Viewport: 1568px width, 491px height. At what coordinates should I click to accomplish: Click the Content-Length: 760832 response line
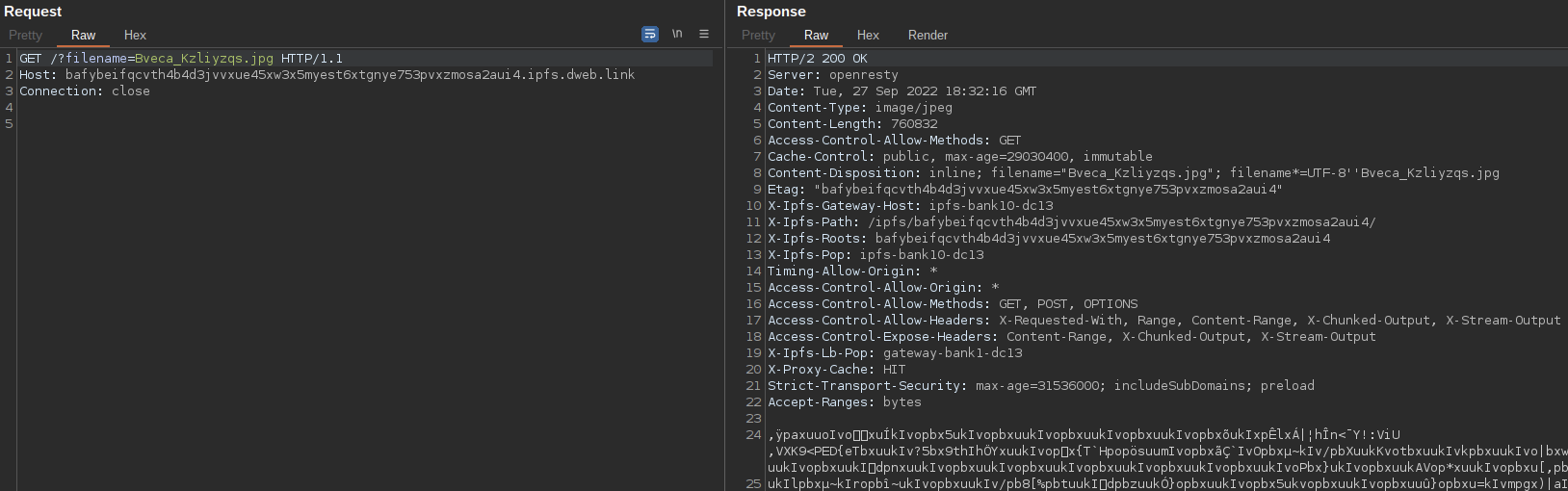(852, 124)
